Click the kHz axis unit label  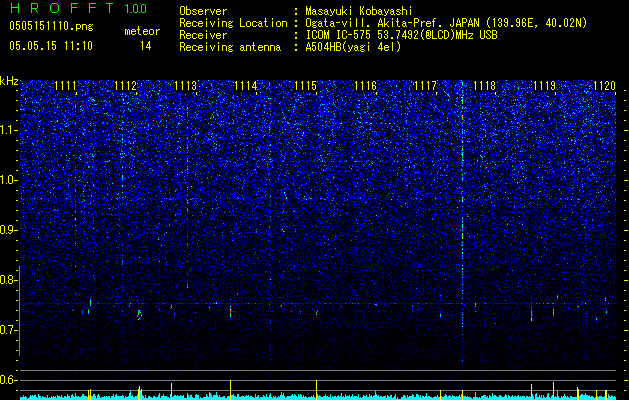coord(9,81)
